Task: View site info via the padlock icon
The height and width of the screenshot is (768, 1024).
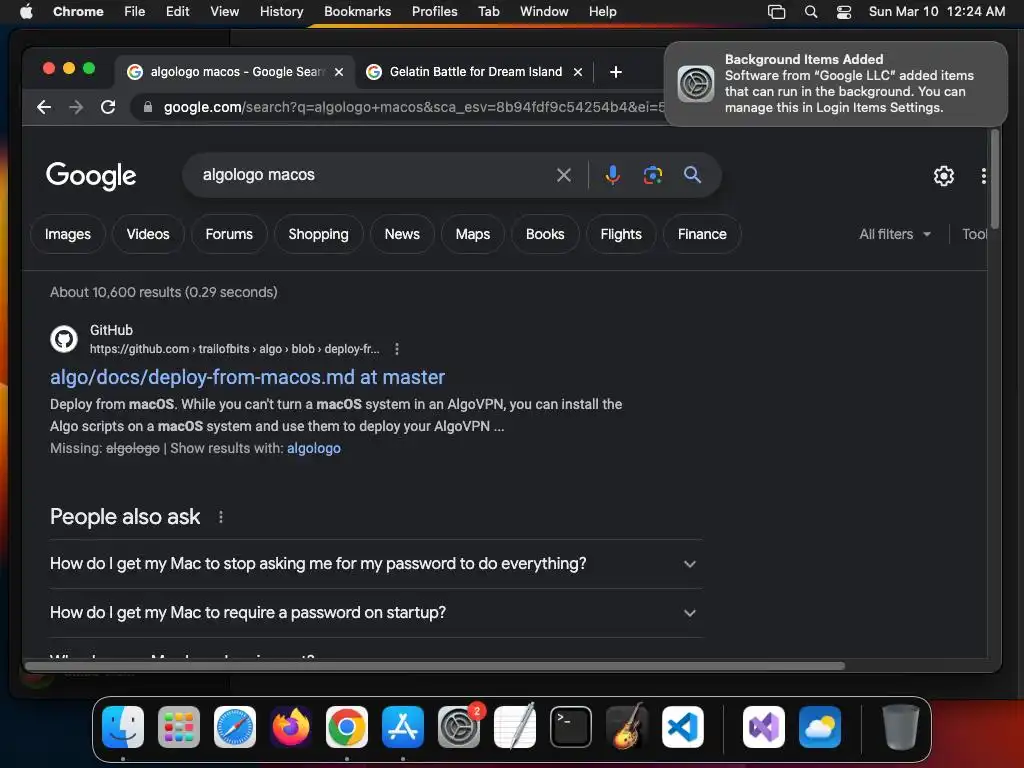Action: (148, 107)
